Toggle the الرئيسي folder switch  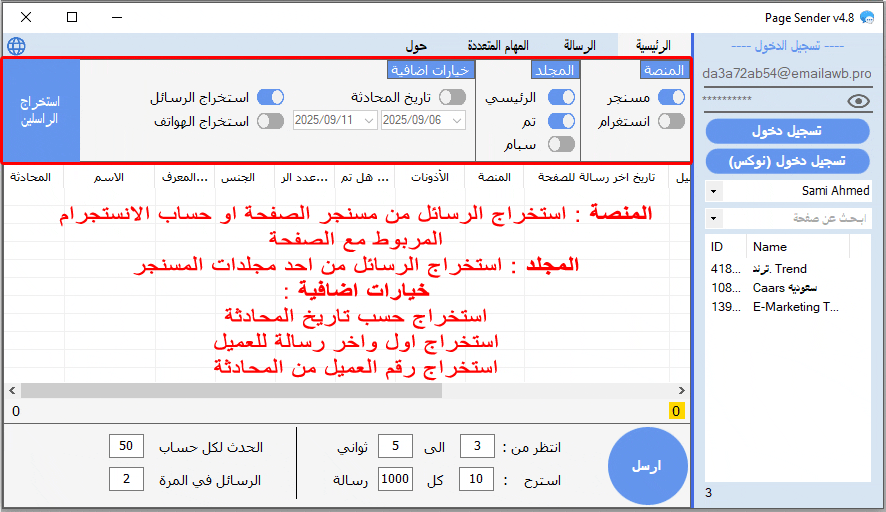pos(561,97)
